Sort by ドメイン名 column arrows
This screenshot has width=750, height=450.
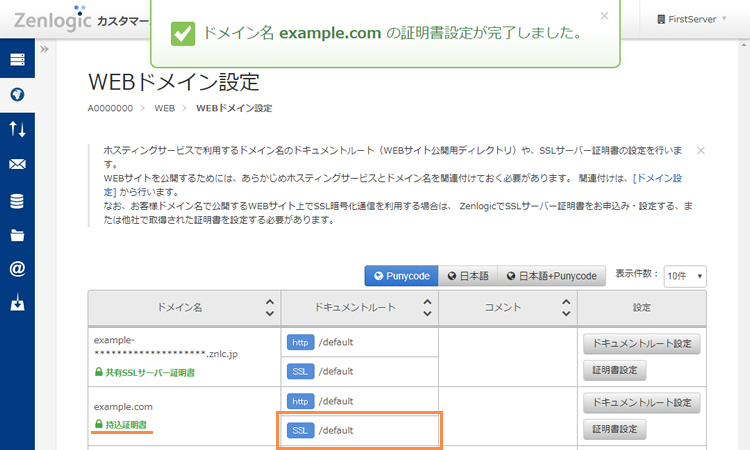pos(267,308)
